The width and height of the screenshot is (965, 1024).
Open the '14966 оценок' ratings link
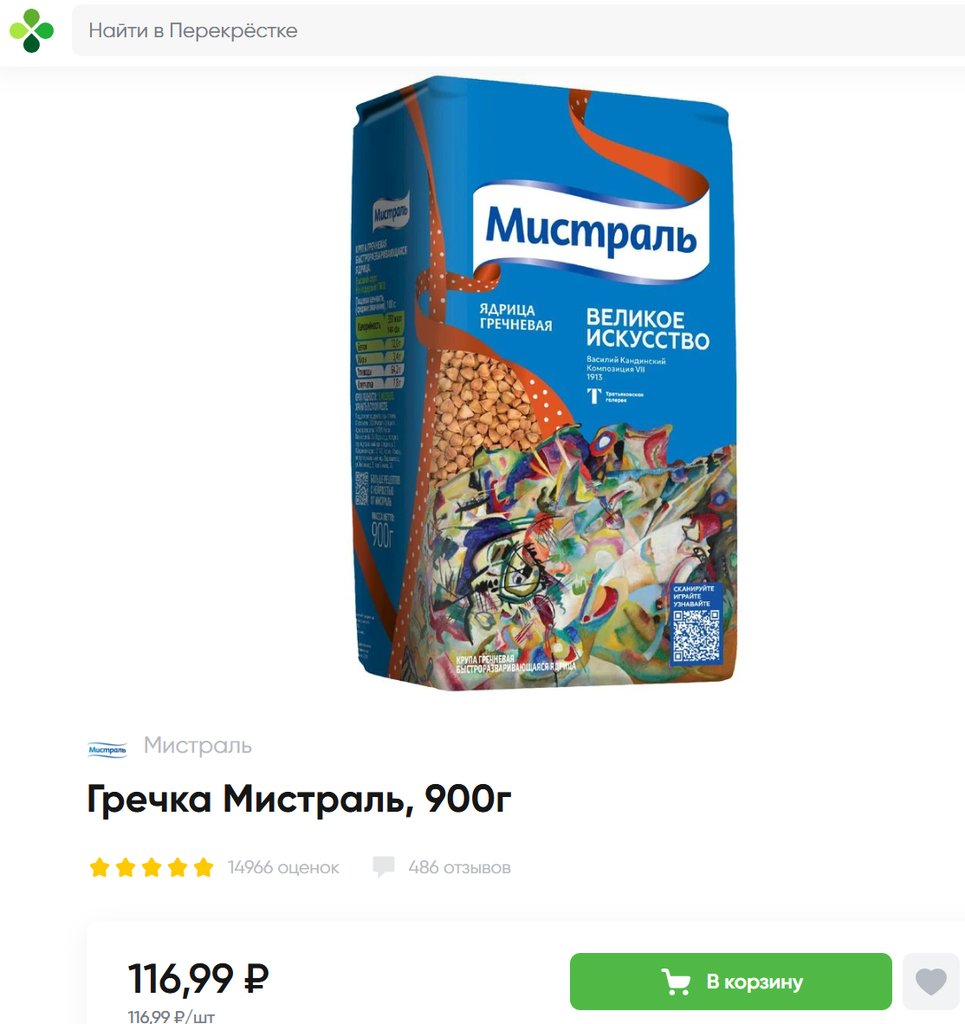click(283, 867)
